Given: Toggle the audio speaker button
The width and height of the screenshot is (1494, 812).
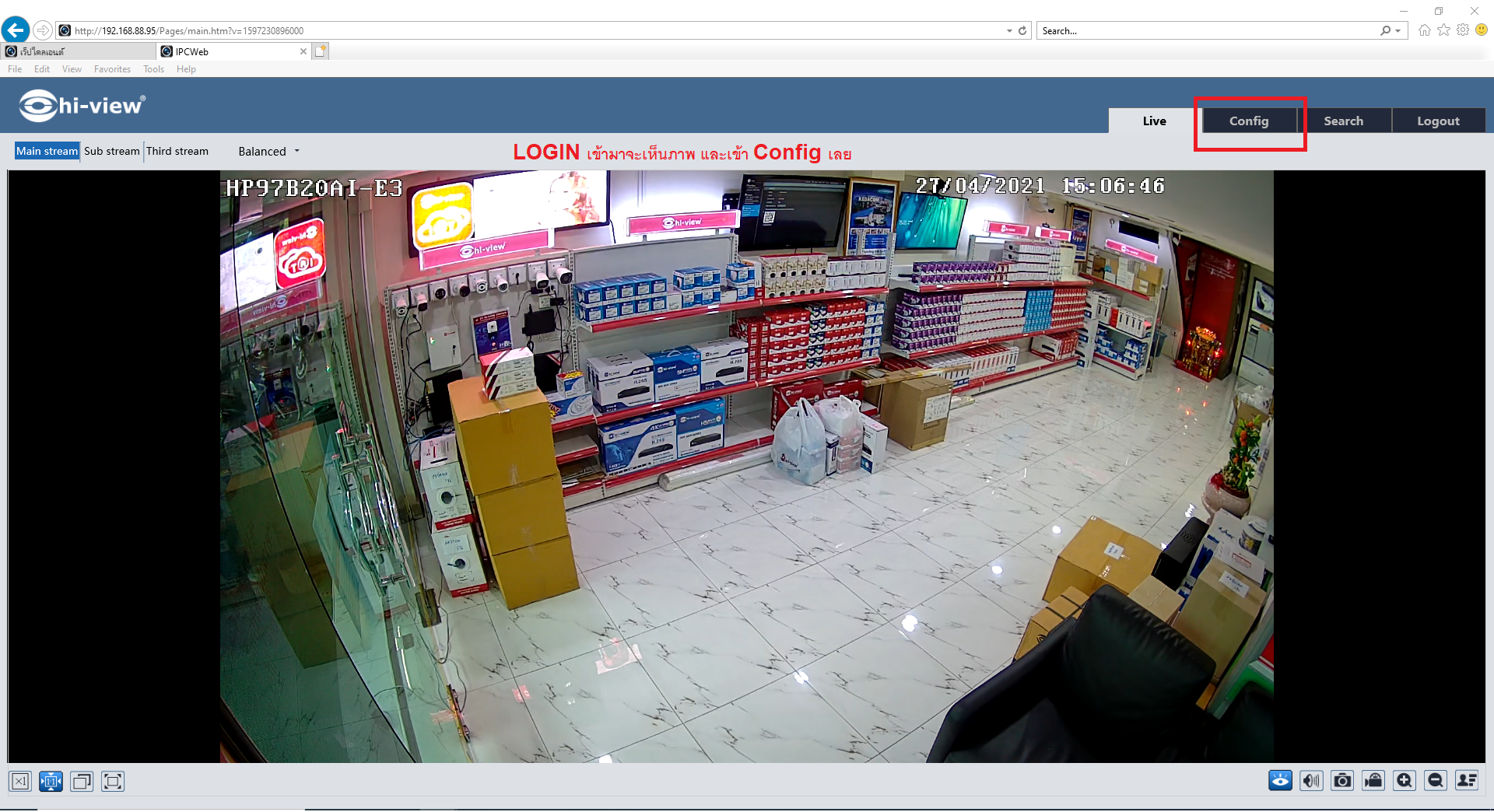Looking at the screenshot, I should tap(1311, 780).
